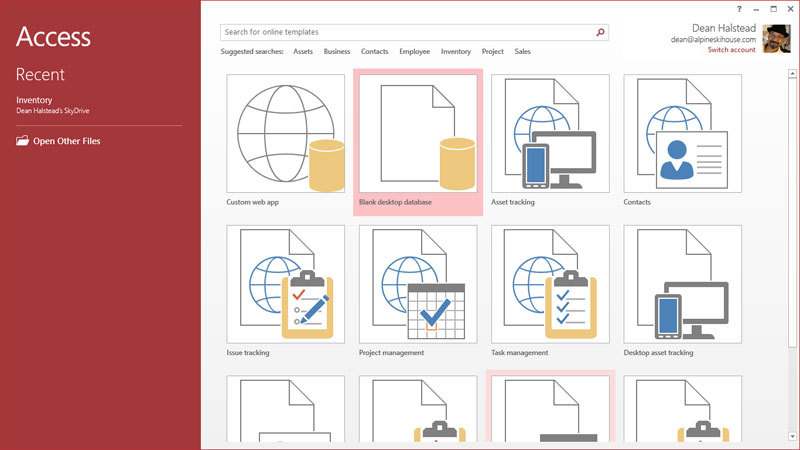Click Dean Halstead's profile picture

coord(777,38)
